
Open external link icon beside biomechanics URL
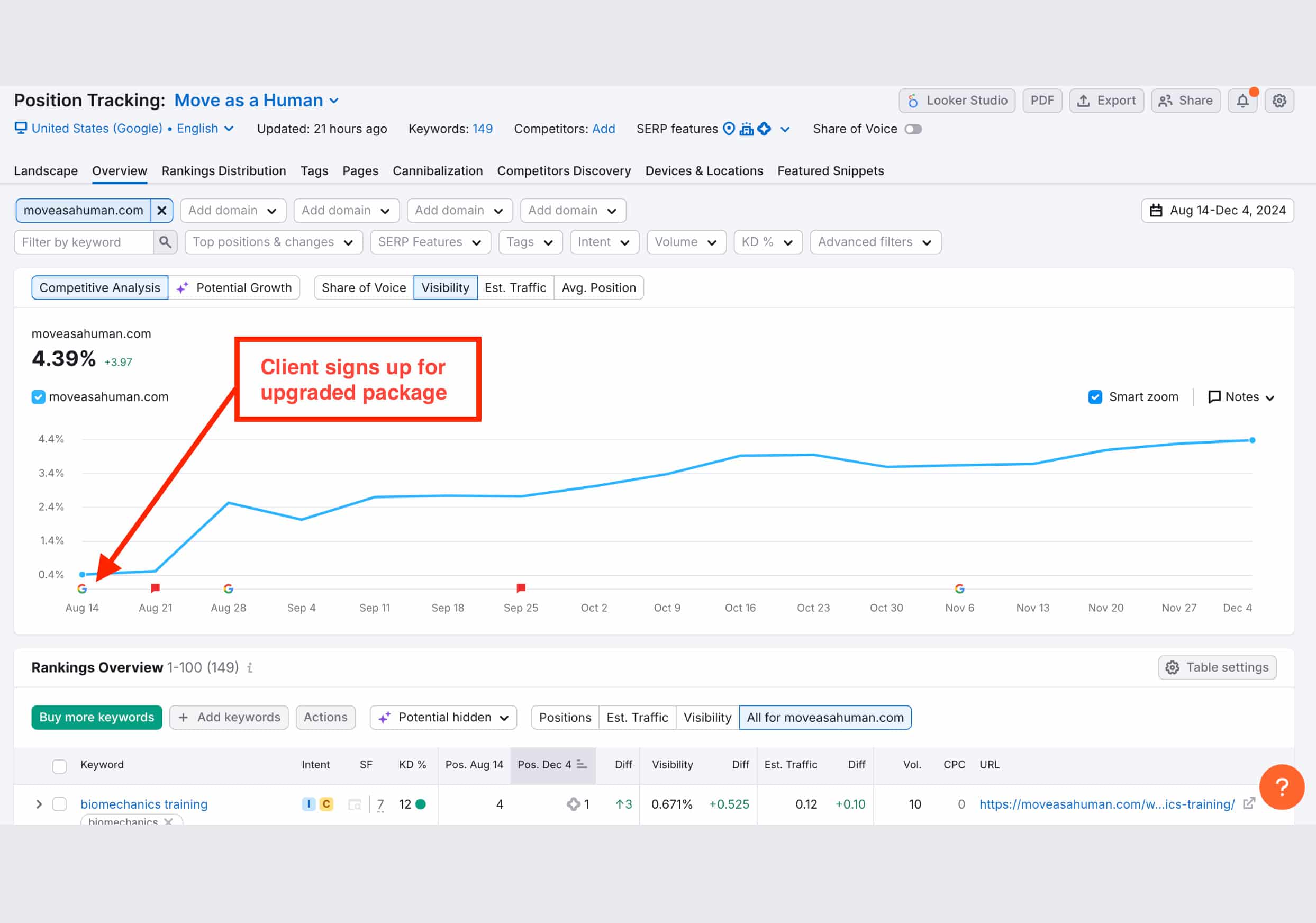click(1249, 804)
